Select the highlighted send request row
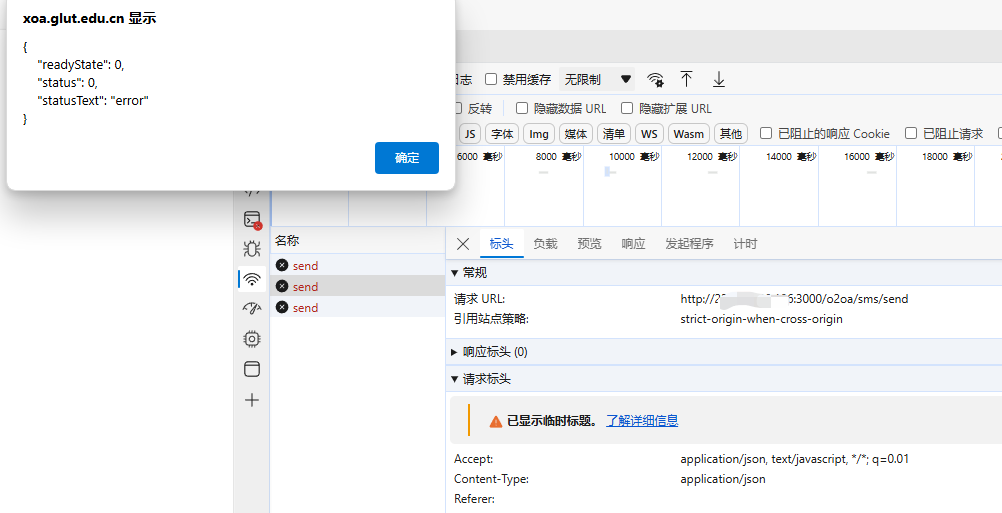This screenshot has height=513, width=1002. (x=357, y=286)
